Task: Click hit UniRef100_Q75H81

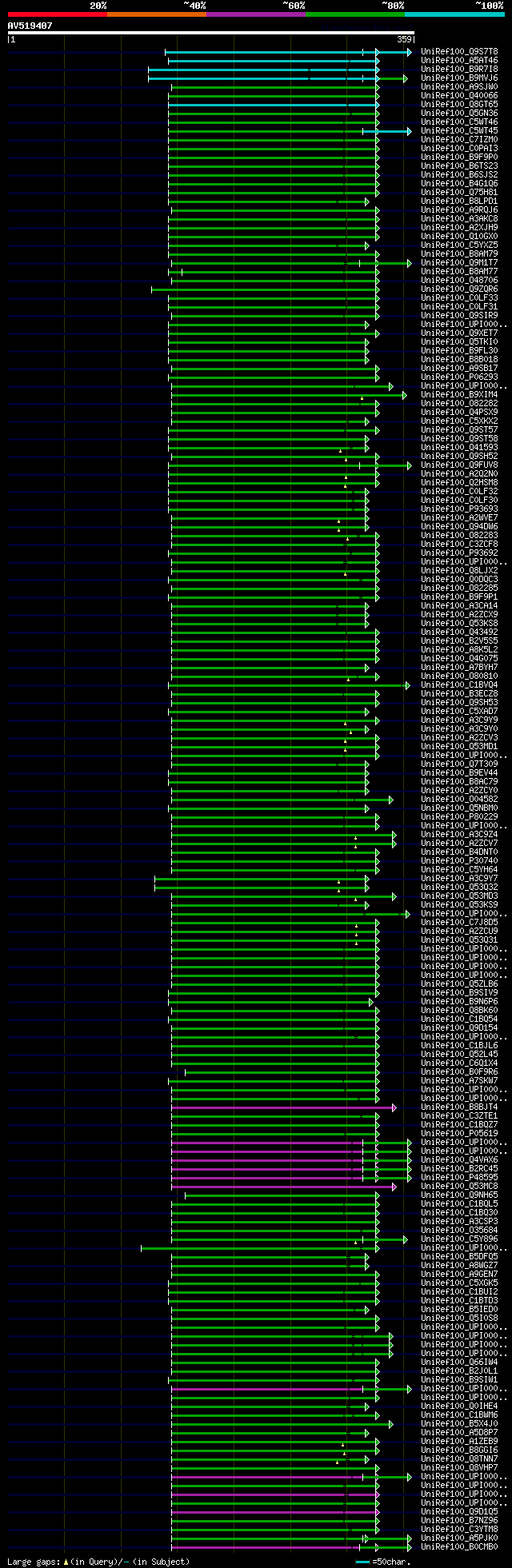Action: (x=459, y=193)
